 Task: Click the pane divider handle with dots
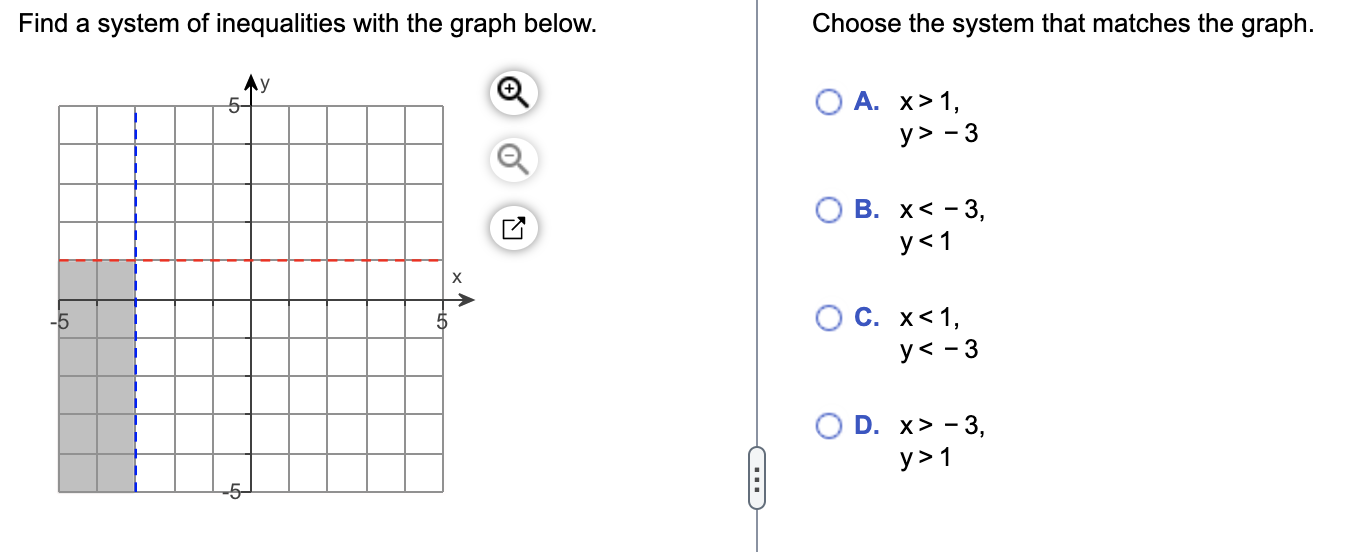point(756,476)
